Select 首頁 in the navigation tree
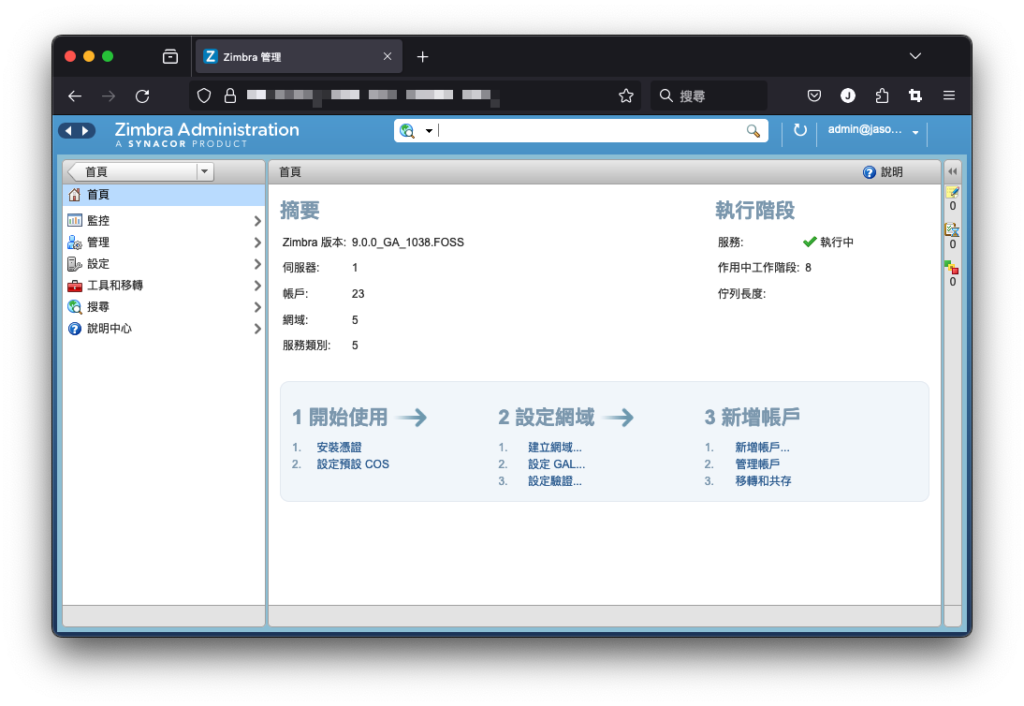Image resolution: width=1024 pixels, height=706 pixels. [x=164, y=195]
